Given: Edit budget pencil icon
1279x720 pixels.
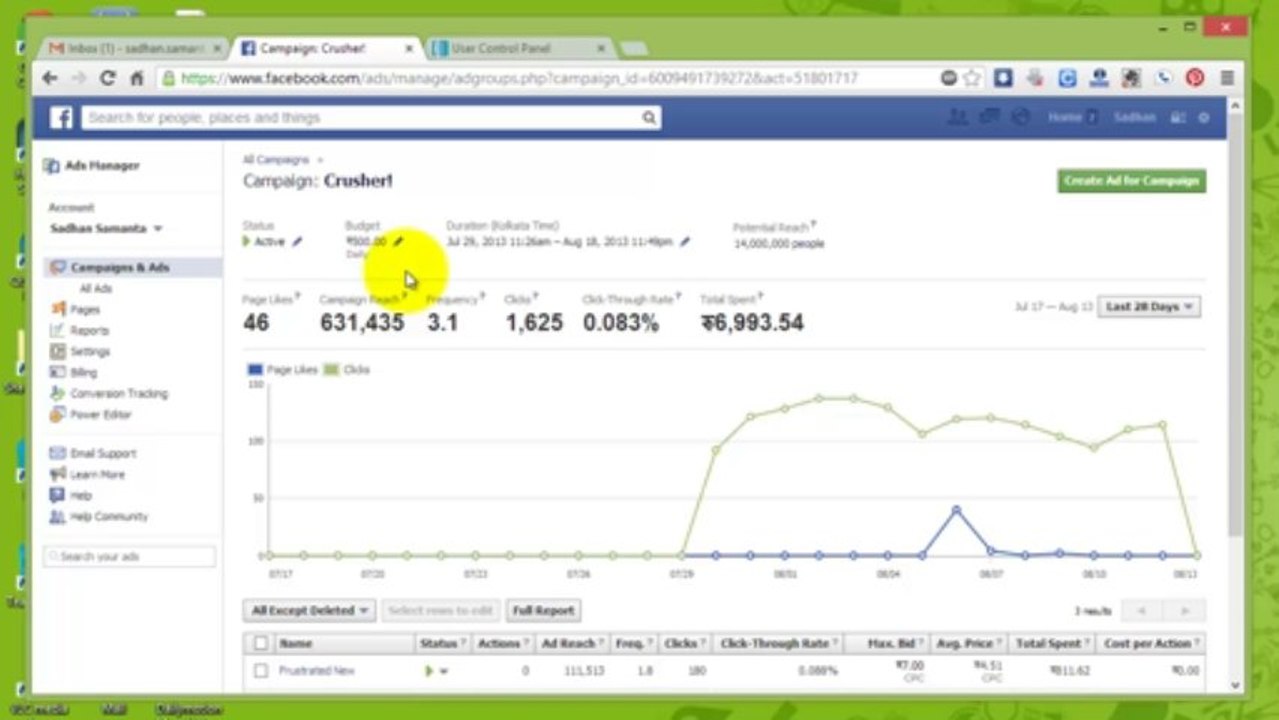Looking at the screenshot, I should (x=398, y=241).
